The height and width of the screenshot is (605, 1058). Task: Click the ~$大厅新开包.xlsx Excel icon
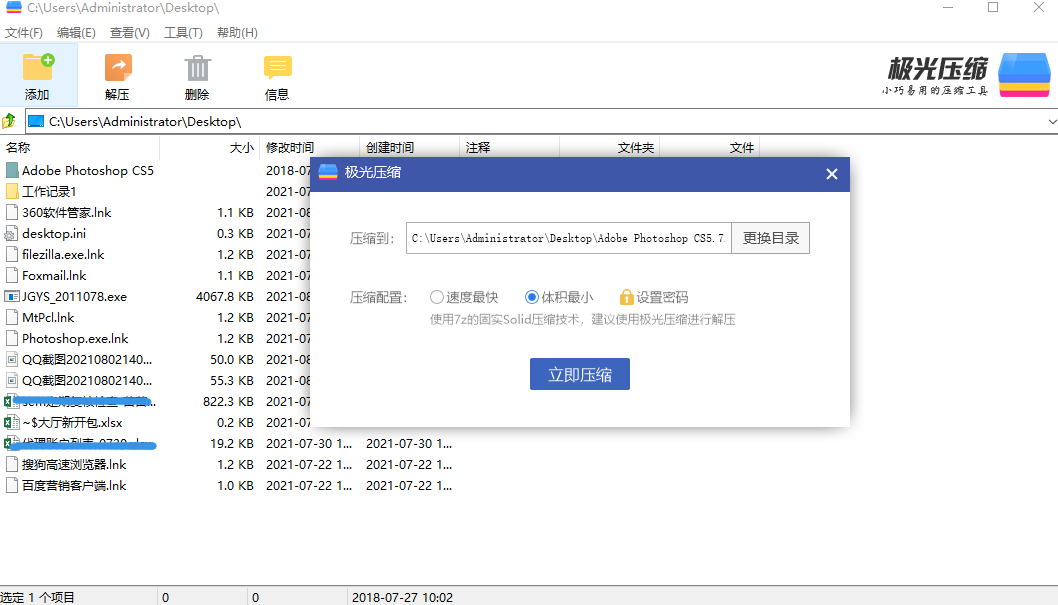click(x=11, y=423)
